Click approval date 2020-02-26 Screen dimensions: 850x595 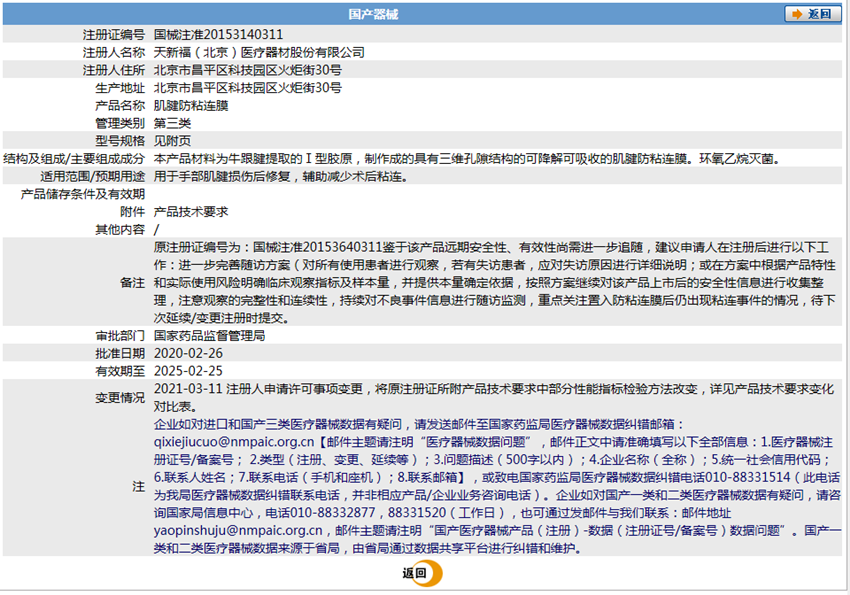click(x=188, y=353)
